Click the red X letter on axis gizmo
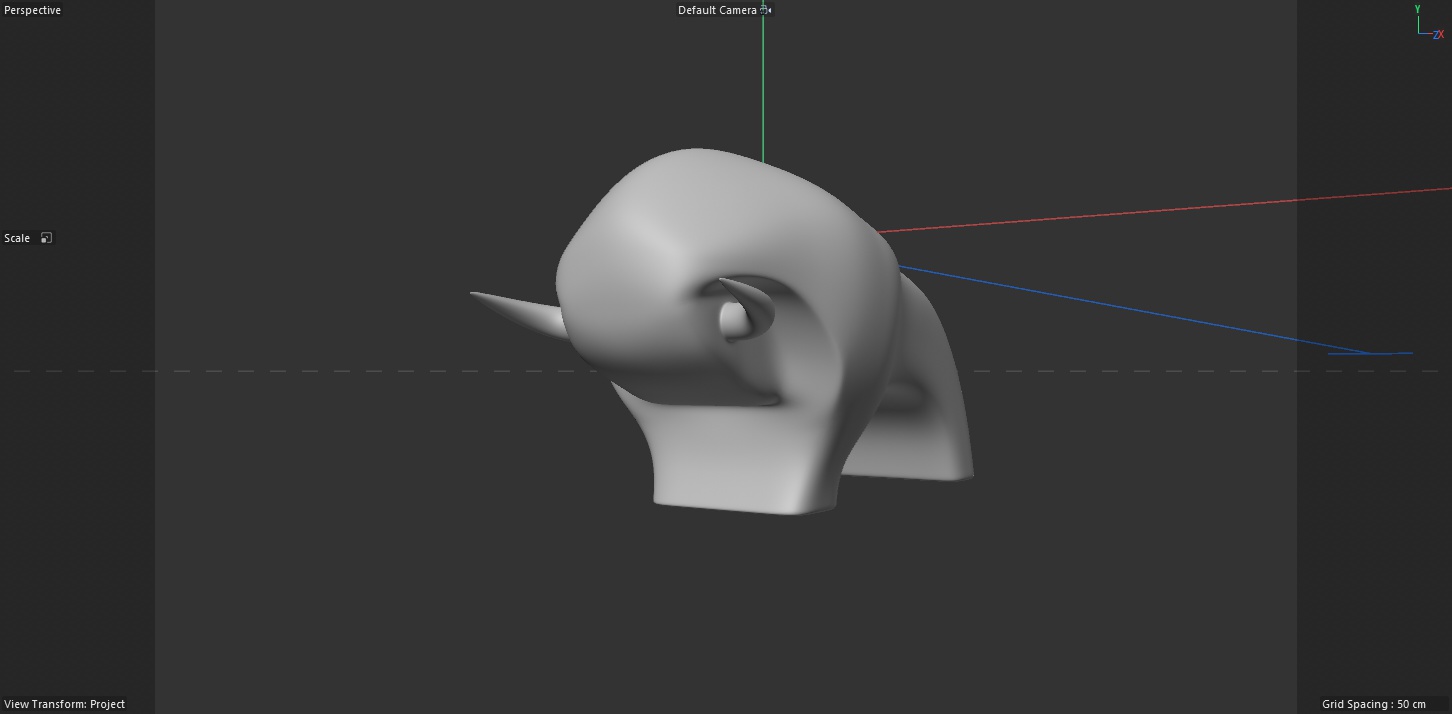The width and height of the screenshot is (1452, 714). [x=1442, y=35]
